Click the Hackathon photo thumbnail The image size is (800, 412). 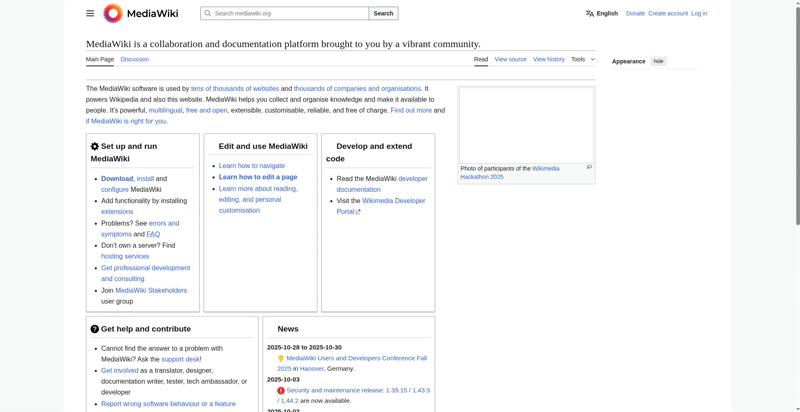point(526,125)
